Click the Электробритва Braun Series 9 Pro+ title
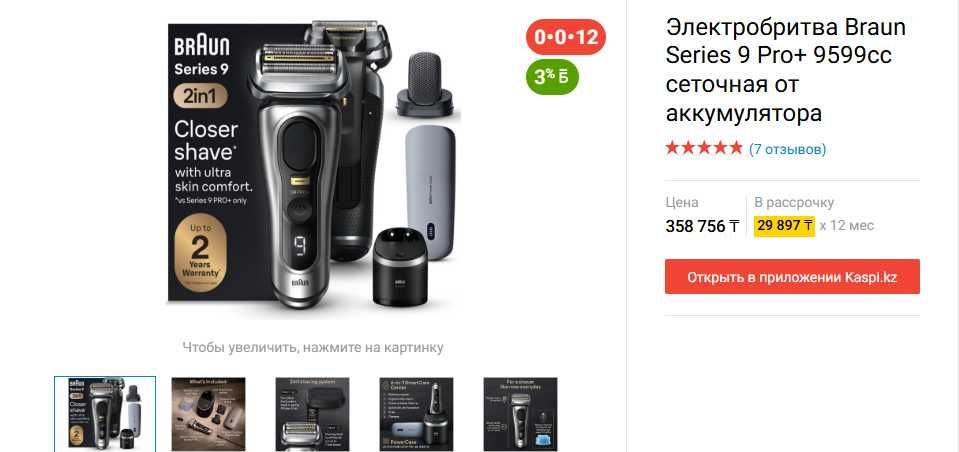959x452 pixels. (x=786, y=70)
